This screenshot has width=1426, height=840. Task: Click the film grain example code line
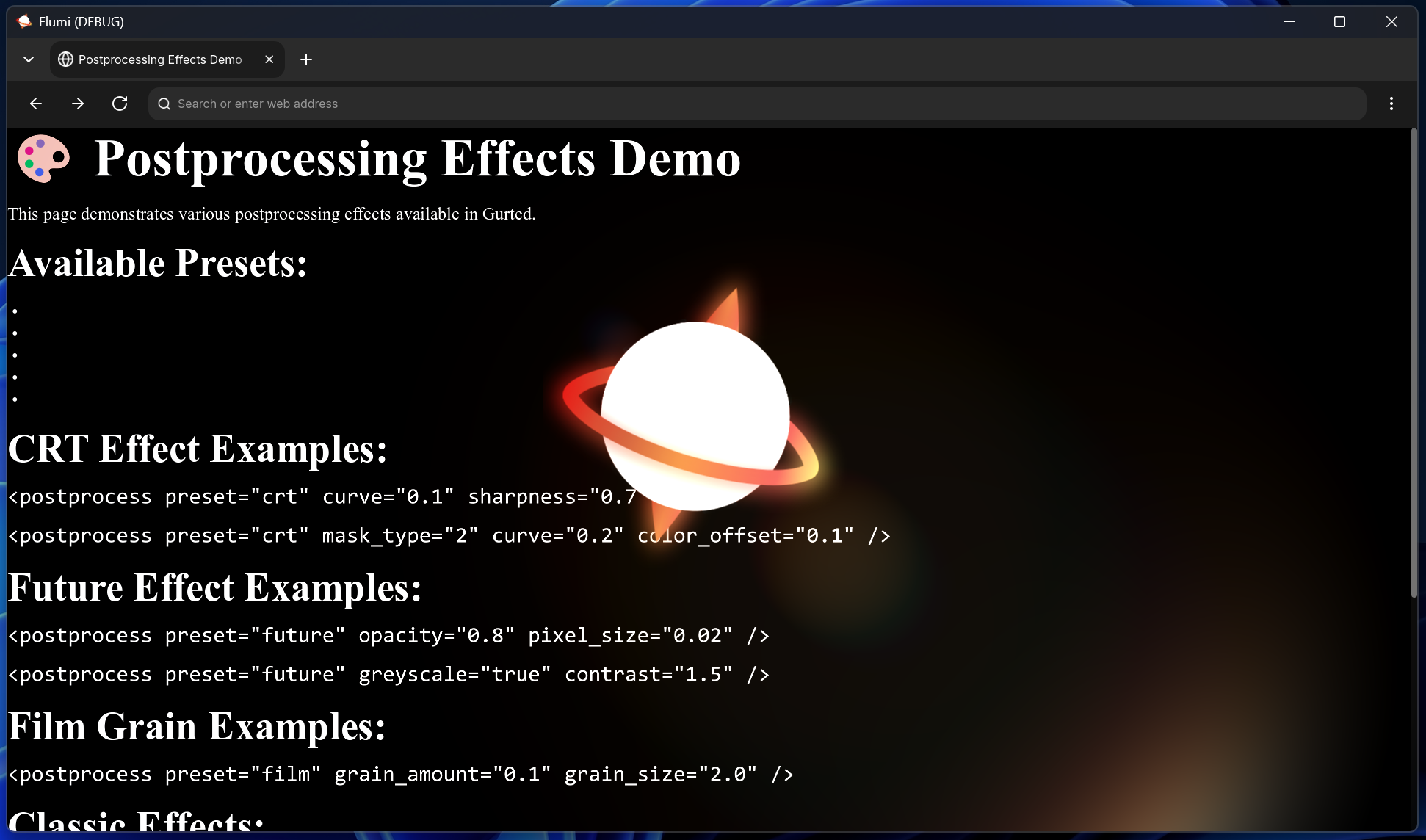[x=400, y=774]
